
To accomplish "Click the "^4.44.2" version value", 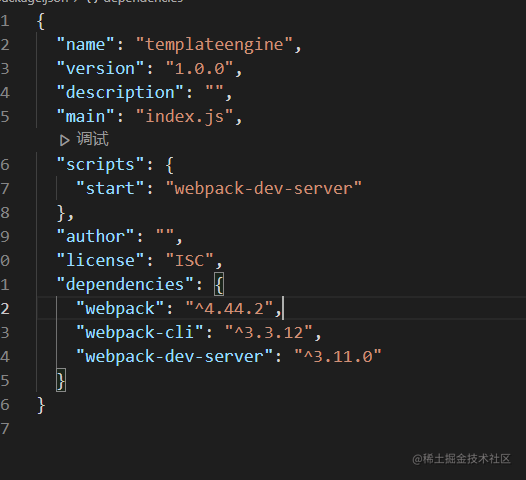I will (x=229, y=309).
